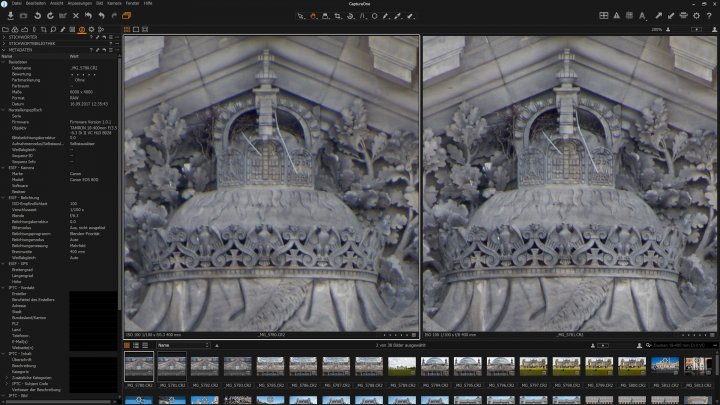720x405 pixels.
Task: Expand the Stichwörter panel
Action: coord(4,37)
